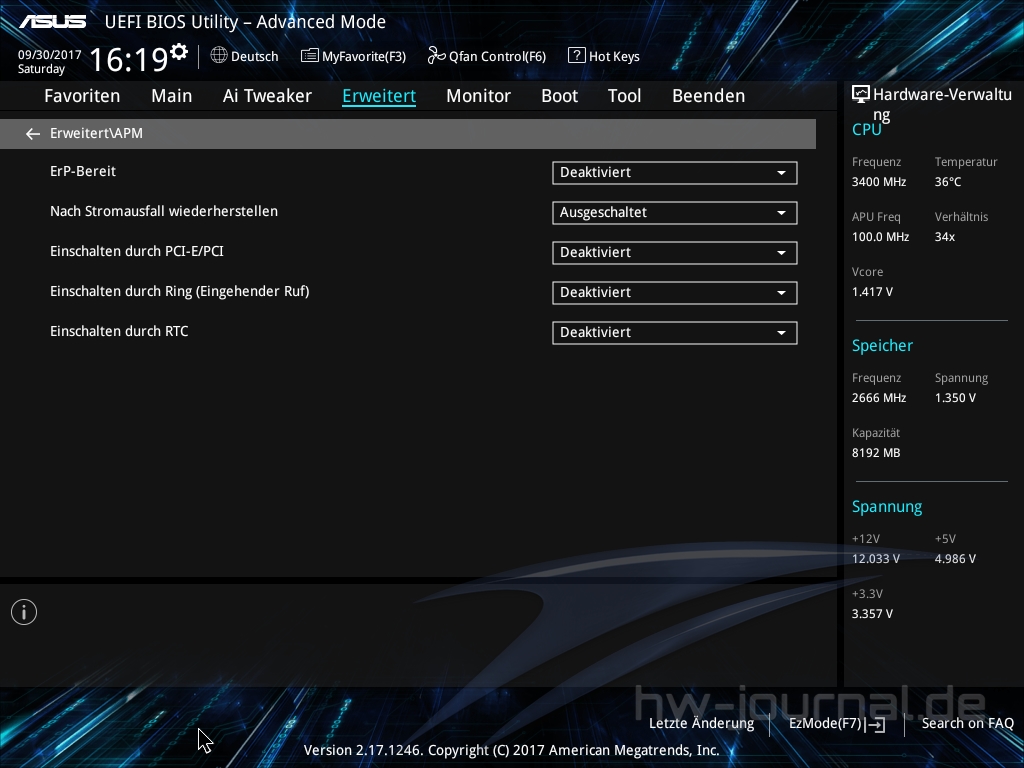Click the +12V reading 12.033 V

click(876, 559)
